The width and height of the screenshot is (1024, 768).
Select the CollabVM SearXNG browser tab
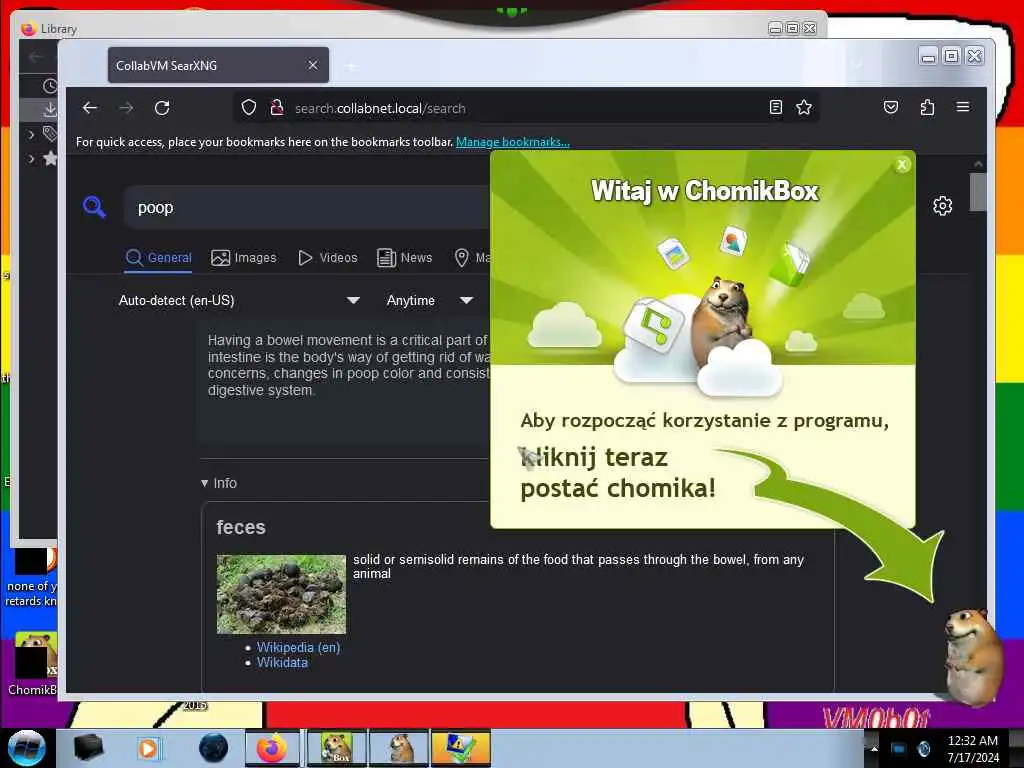[x=218, y=65]
